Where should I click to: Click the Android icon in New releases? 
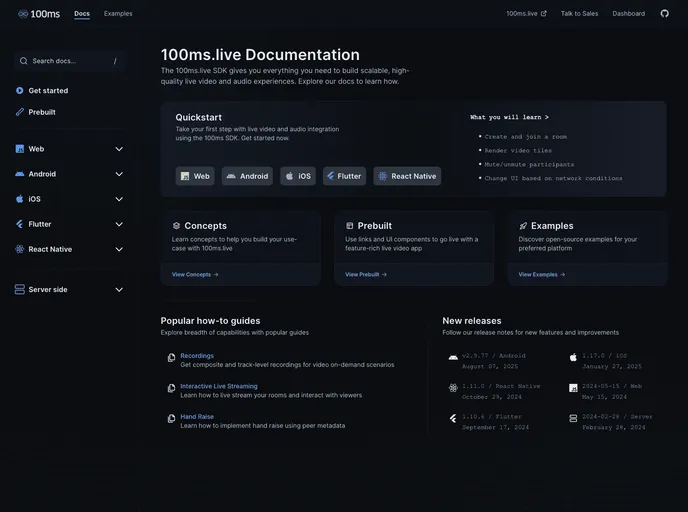pos(453,357)
